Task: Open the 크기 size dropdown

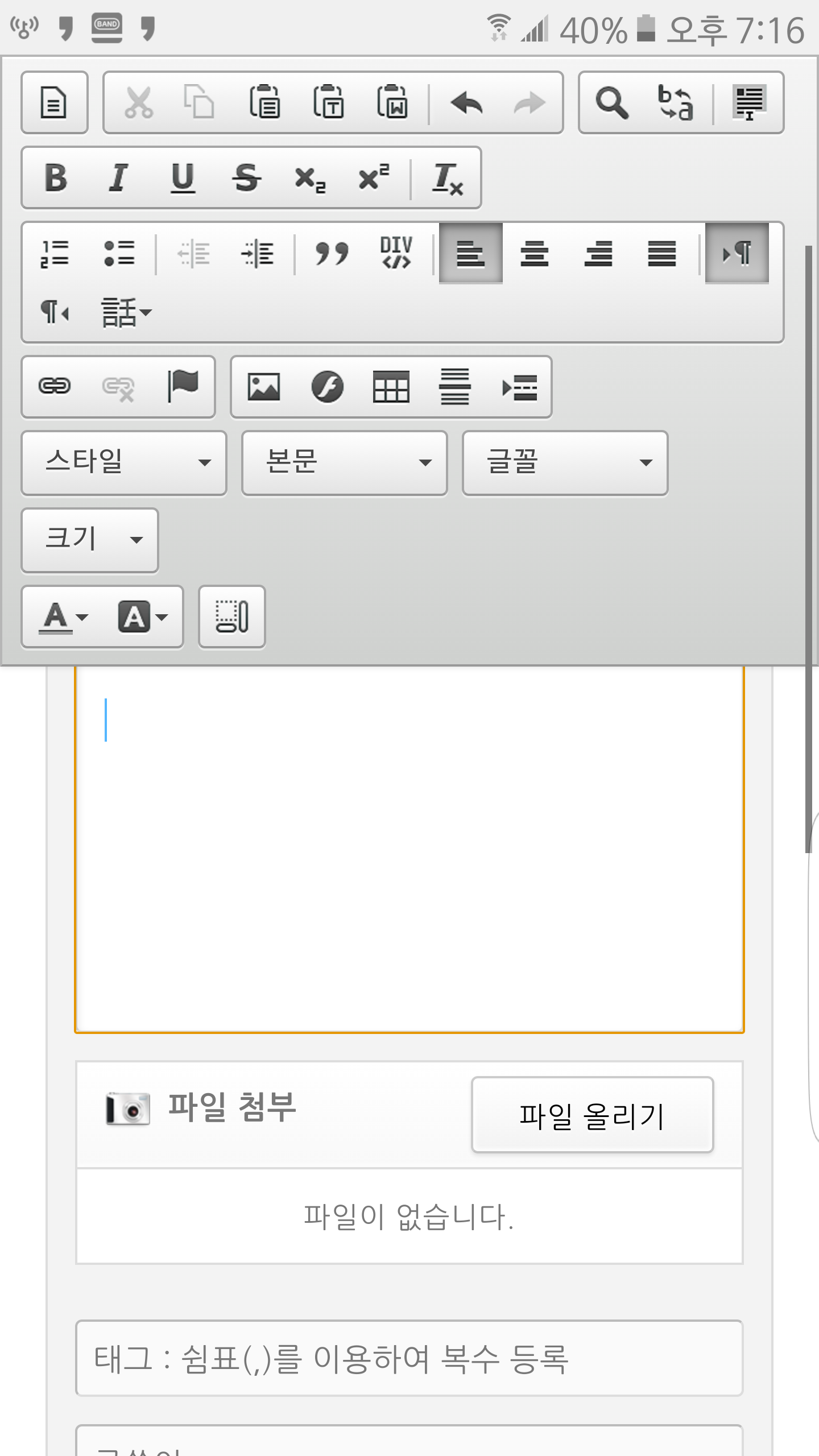Action: tap(90, 540)
